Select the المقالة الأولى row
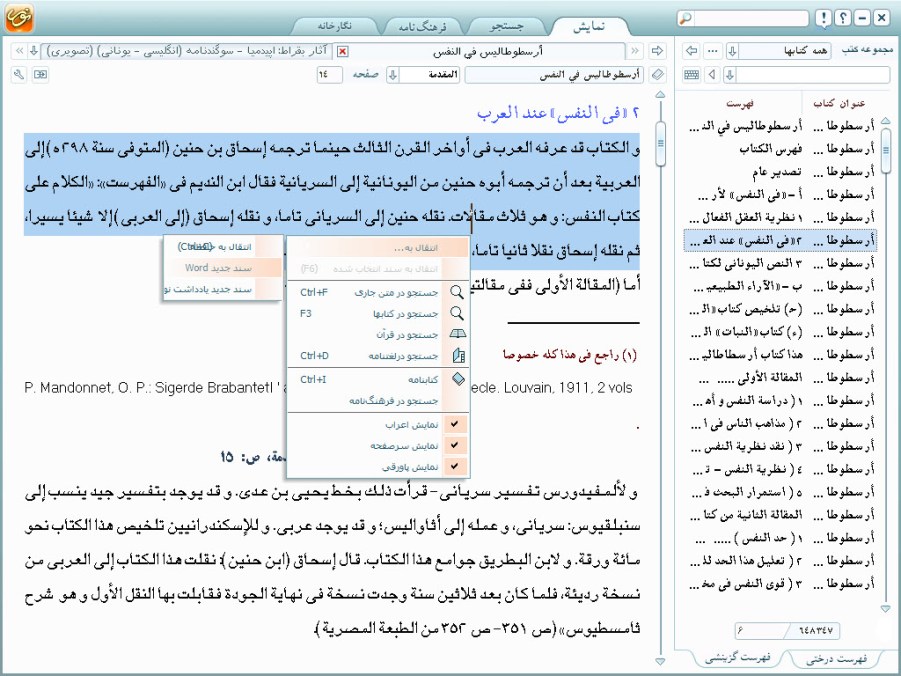This screenshot has width=901, height=676. coord(780,378)
